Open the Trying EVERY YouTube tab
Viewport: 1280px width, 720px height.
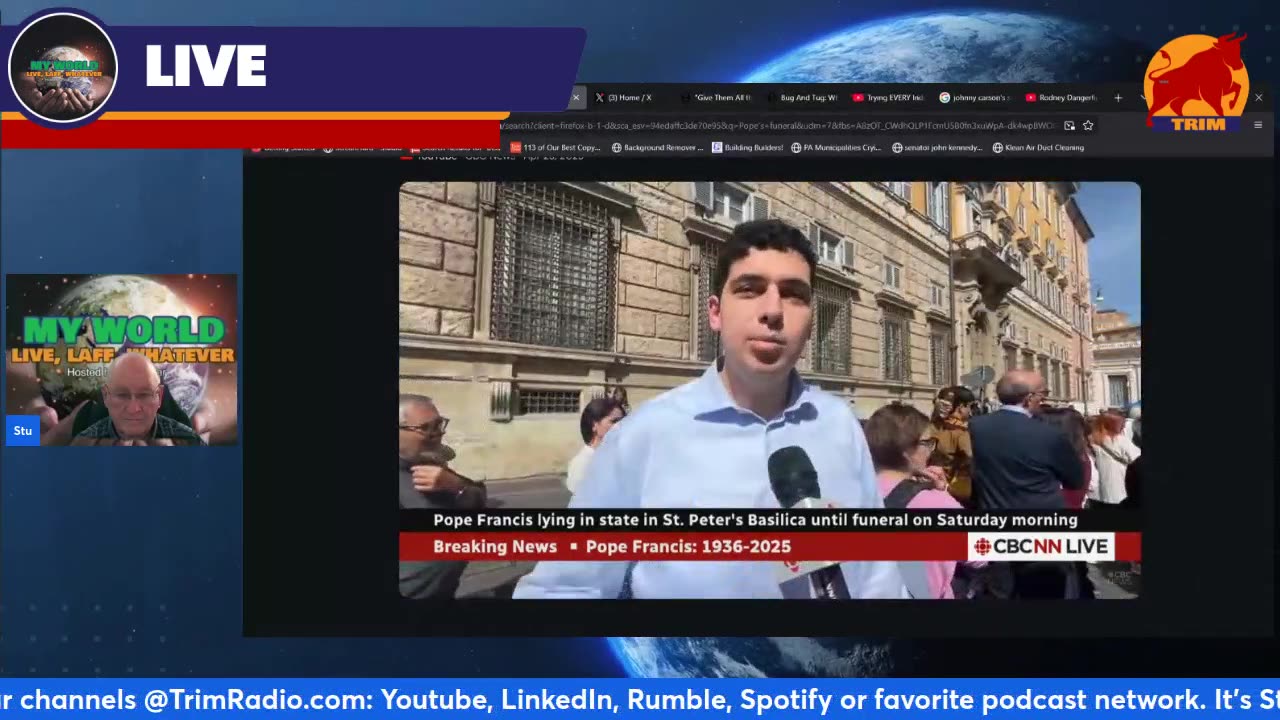[x=888, y=98]
